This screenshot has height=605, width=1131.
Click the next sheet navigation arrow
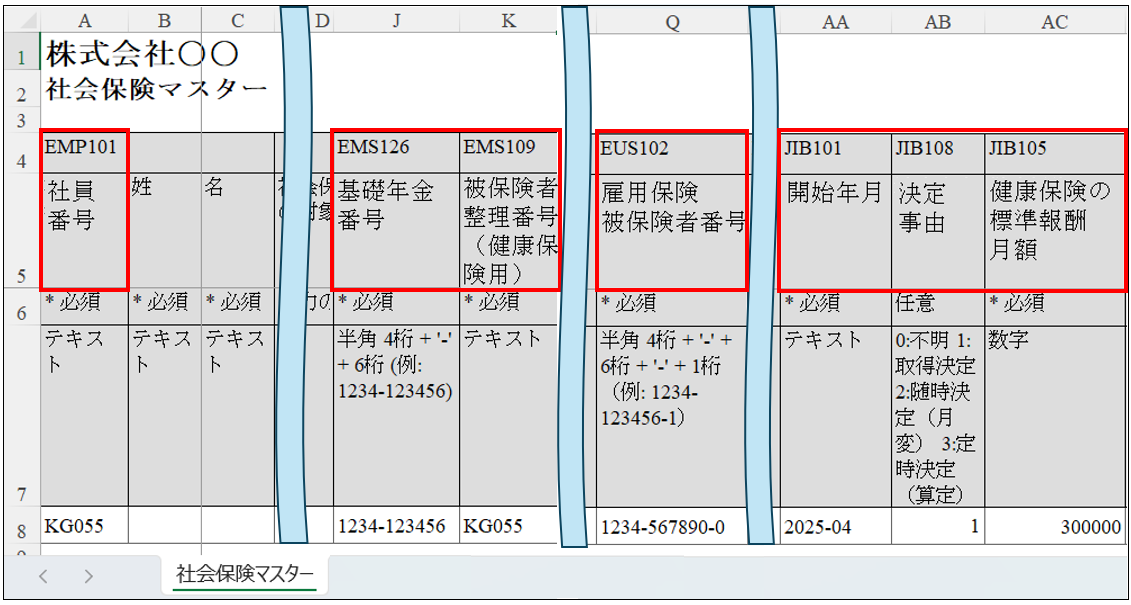[88, 576]
